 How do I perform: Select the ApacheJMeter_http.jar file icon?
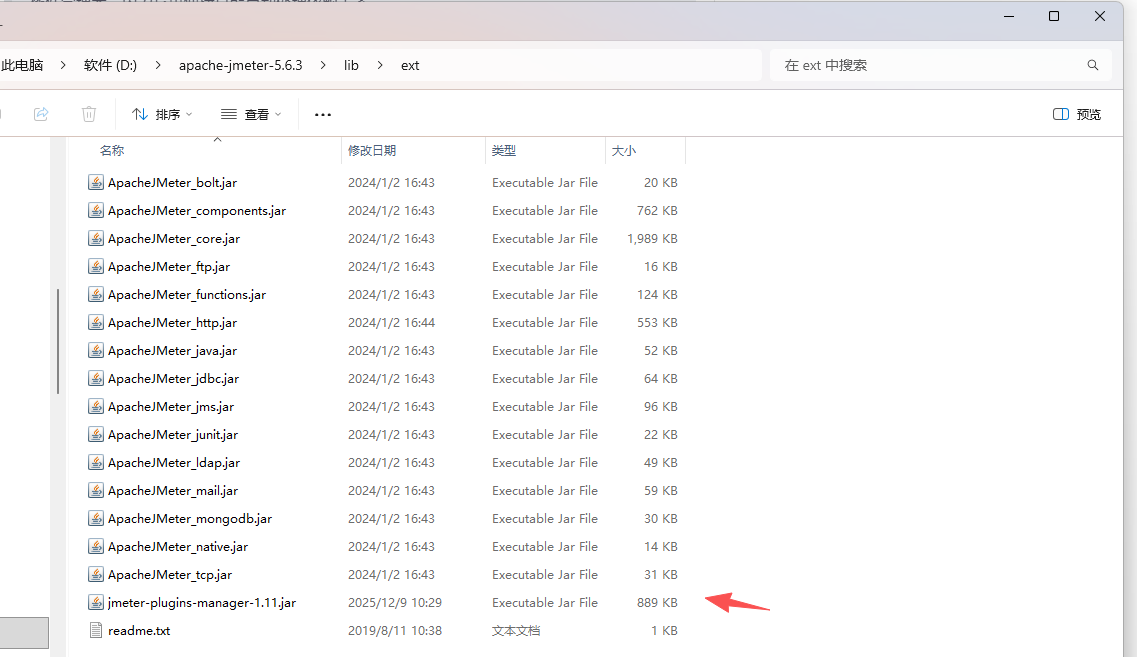(x=96, y=322)
